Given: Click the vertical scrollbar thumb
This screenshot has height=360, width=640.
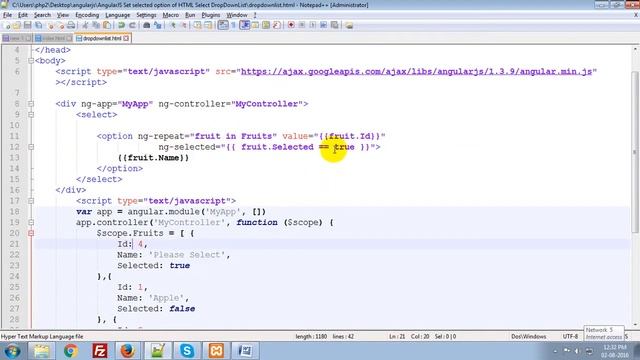Looking at the screenshot, I should click(635, 151).
